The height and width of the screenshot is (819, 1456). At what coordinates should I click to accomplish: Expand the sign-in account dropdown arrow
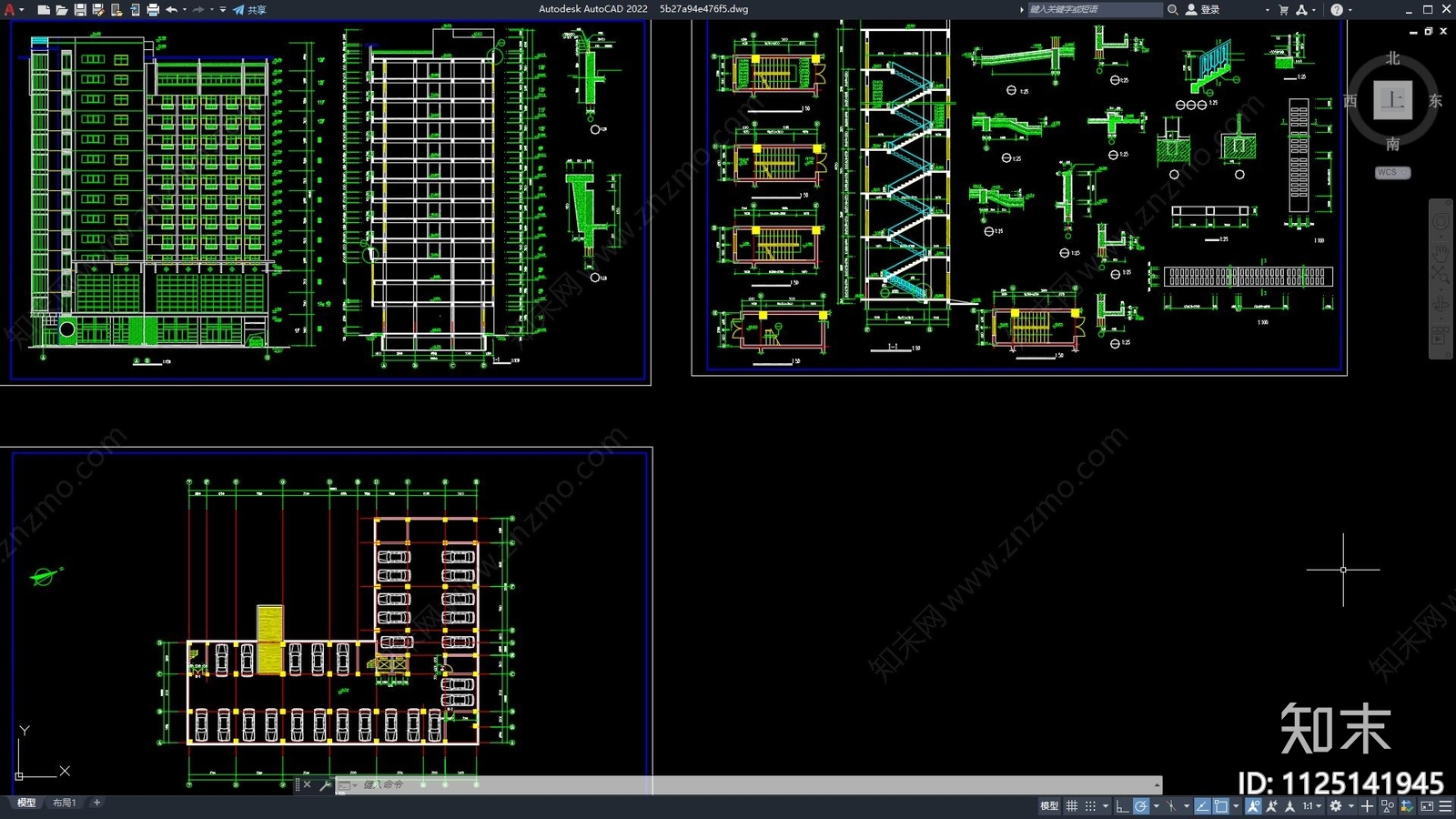[x=1267, y=9]
